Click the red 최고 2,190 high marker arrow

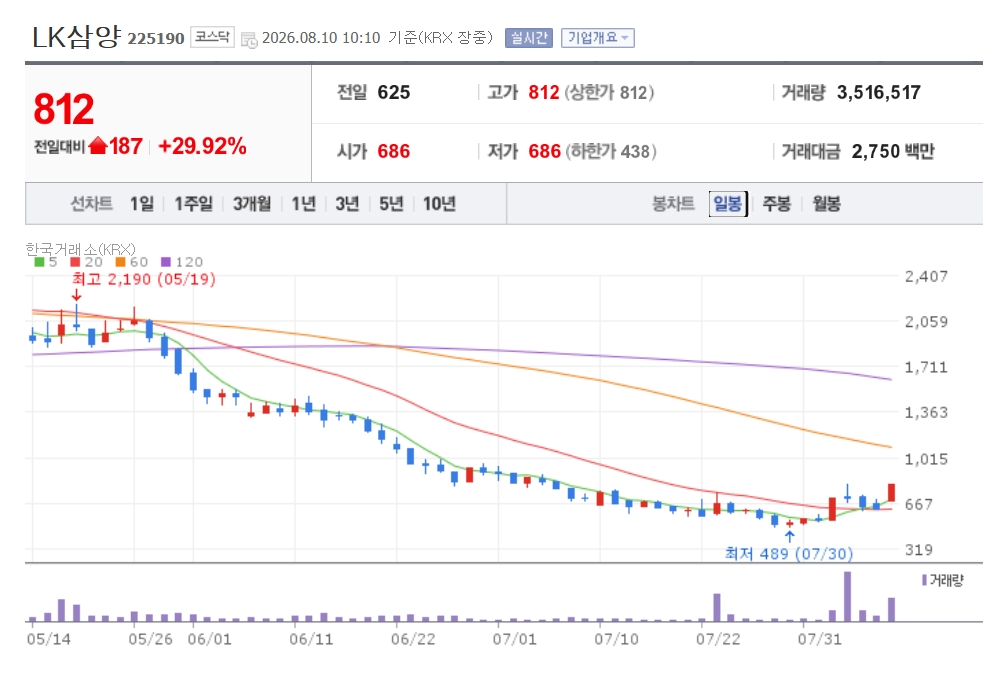[x=76, y=295]
